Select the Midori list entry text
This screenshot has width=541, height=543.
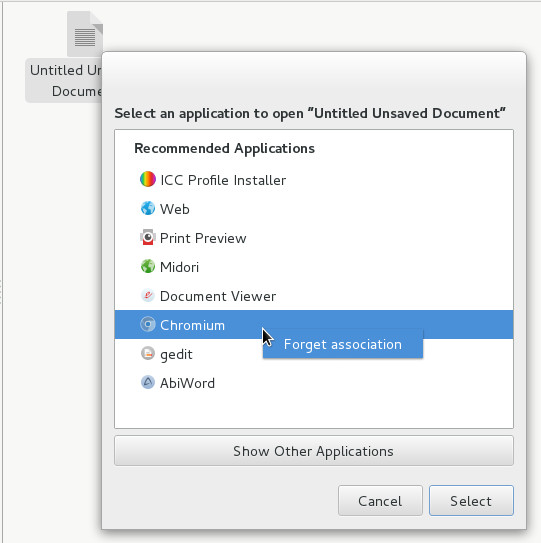point(179,267)
